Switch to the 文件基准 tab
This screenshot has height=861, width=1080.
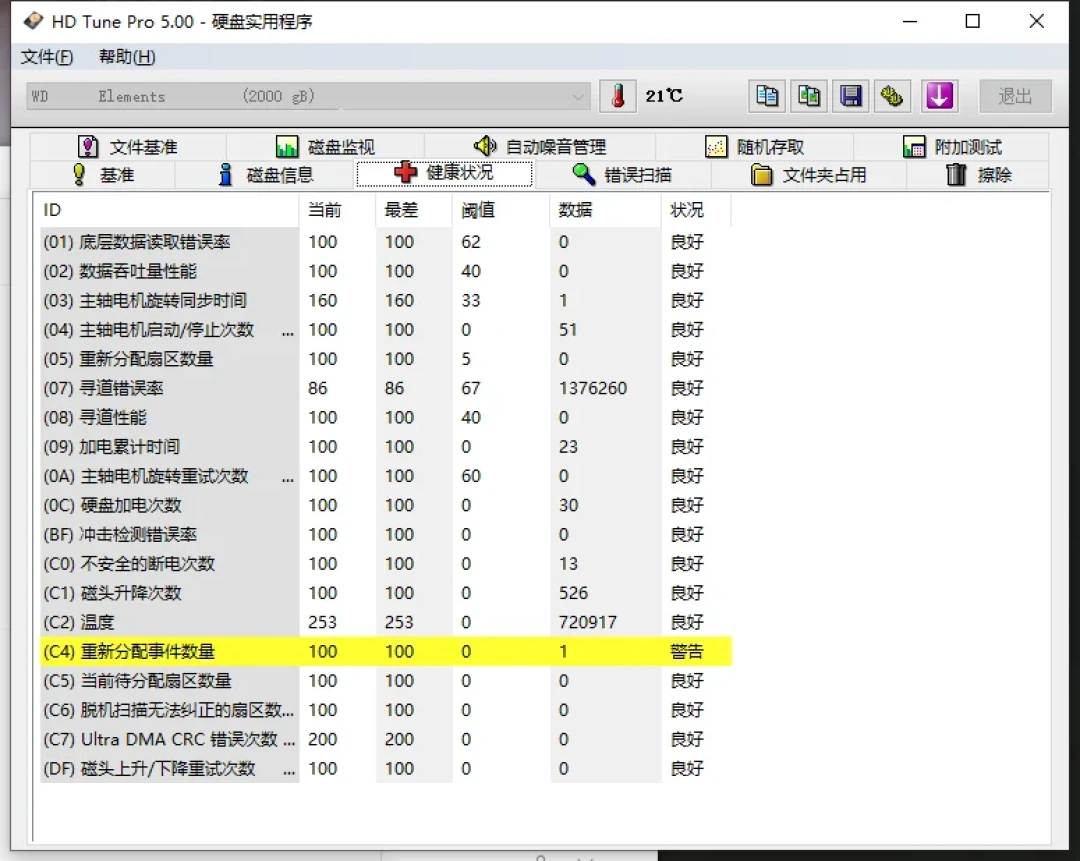127,147
